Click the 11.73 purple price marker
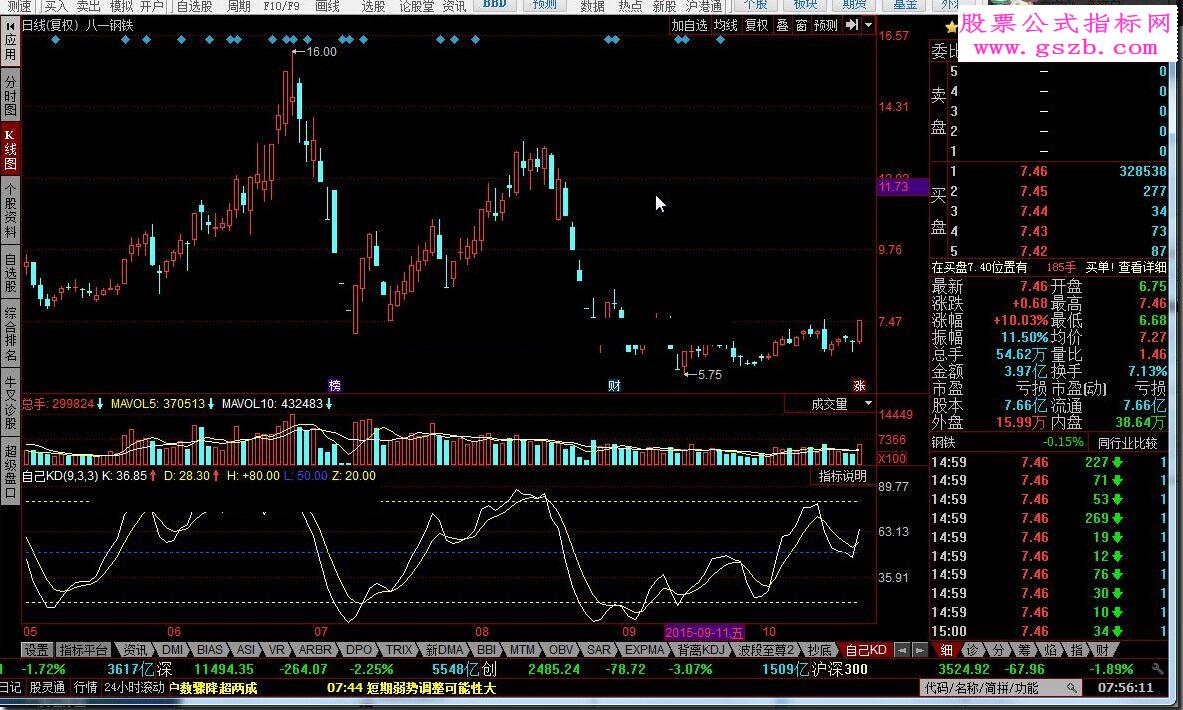Image resolution: width=1183 pixels, height=710 pixels. pyautogui.click(x=902, y=186)
